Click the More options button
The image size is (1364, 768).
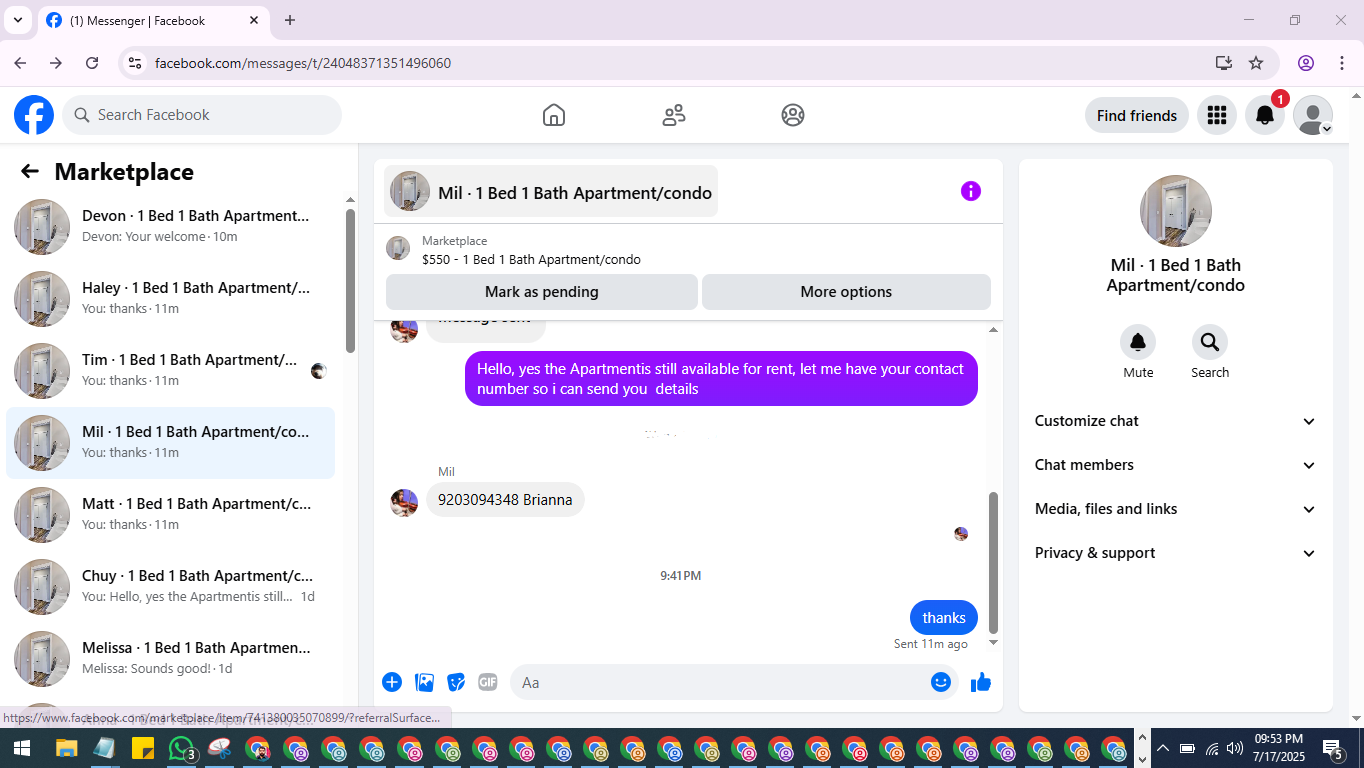[x=846, y=292]
